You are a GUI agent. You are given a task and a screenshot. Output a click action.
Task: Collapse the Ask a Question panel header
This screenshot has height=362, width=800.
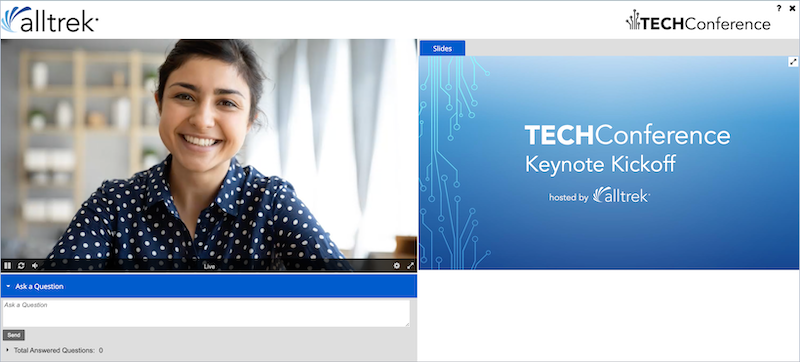[x=209, y=286]
